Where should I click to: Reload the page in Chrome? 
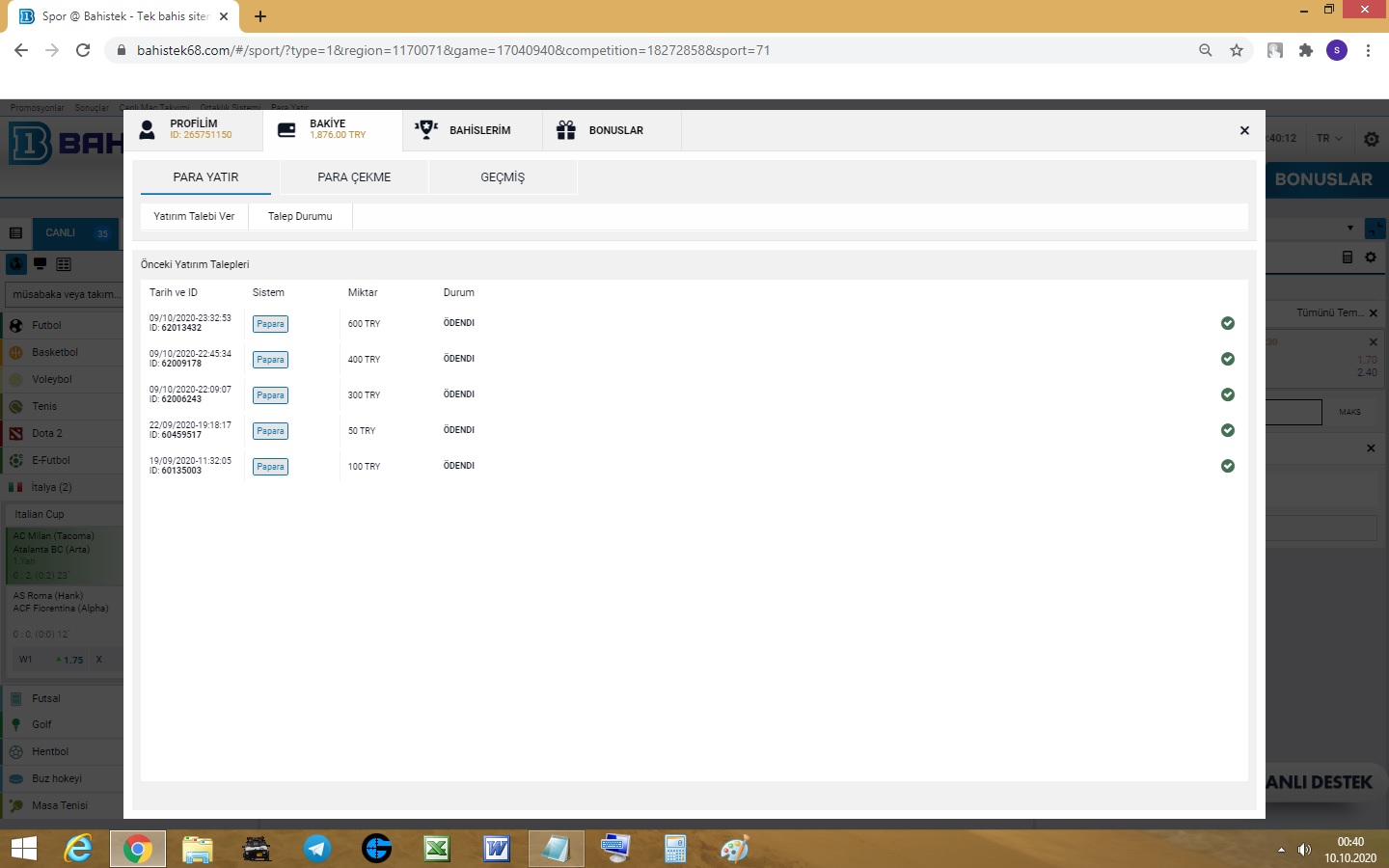click(83, 50)
